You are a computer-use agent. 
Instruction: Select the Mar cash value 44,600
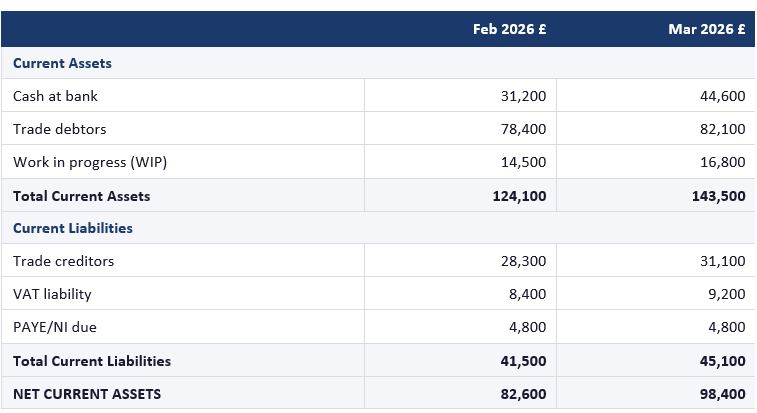(722, 96)
